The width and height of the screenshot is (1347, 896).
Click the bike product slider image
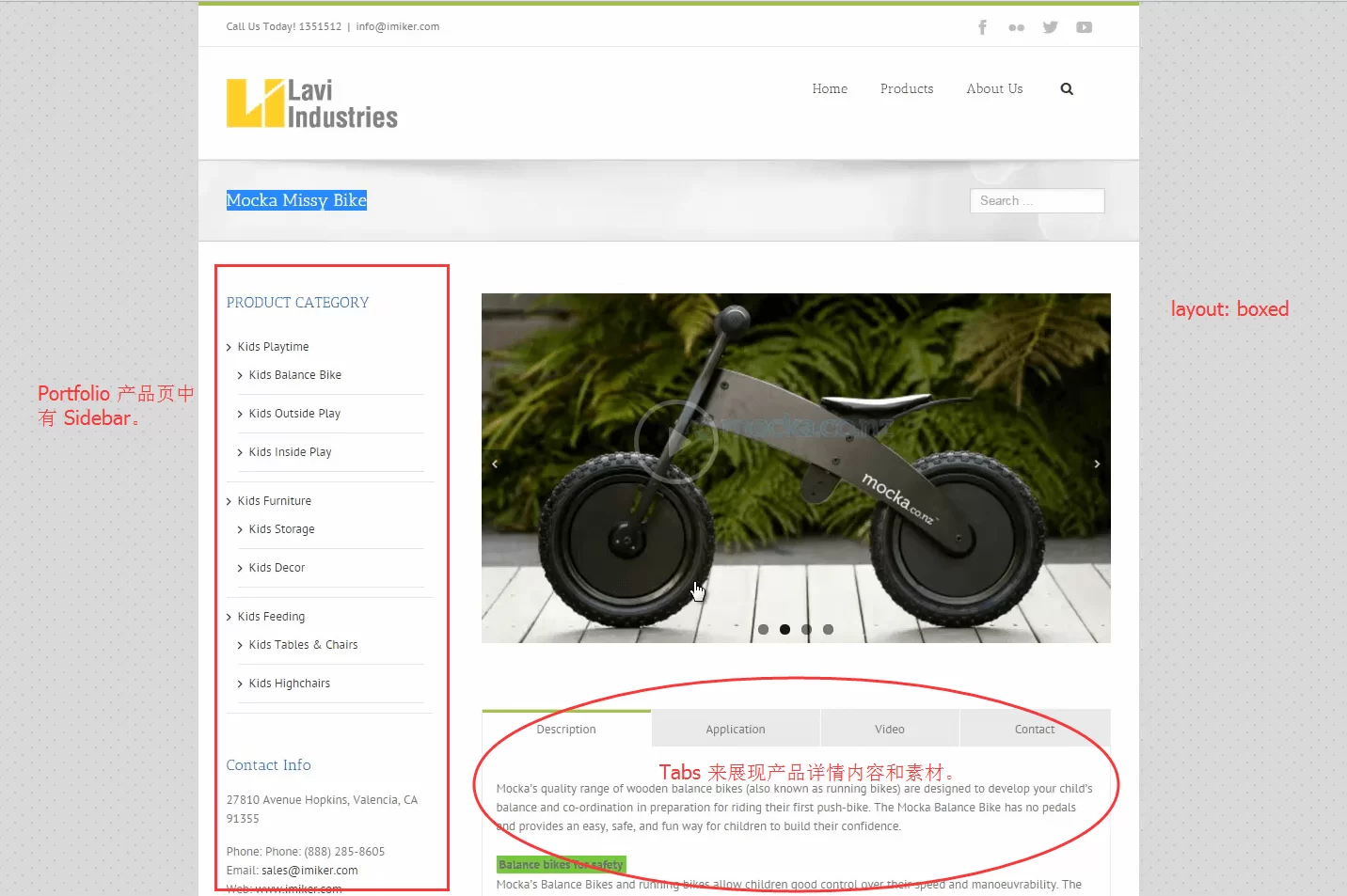click(x=796, y=468)
